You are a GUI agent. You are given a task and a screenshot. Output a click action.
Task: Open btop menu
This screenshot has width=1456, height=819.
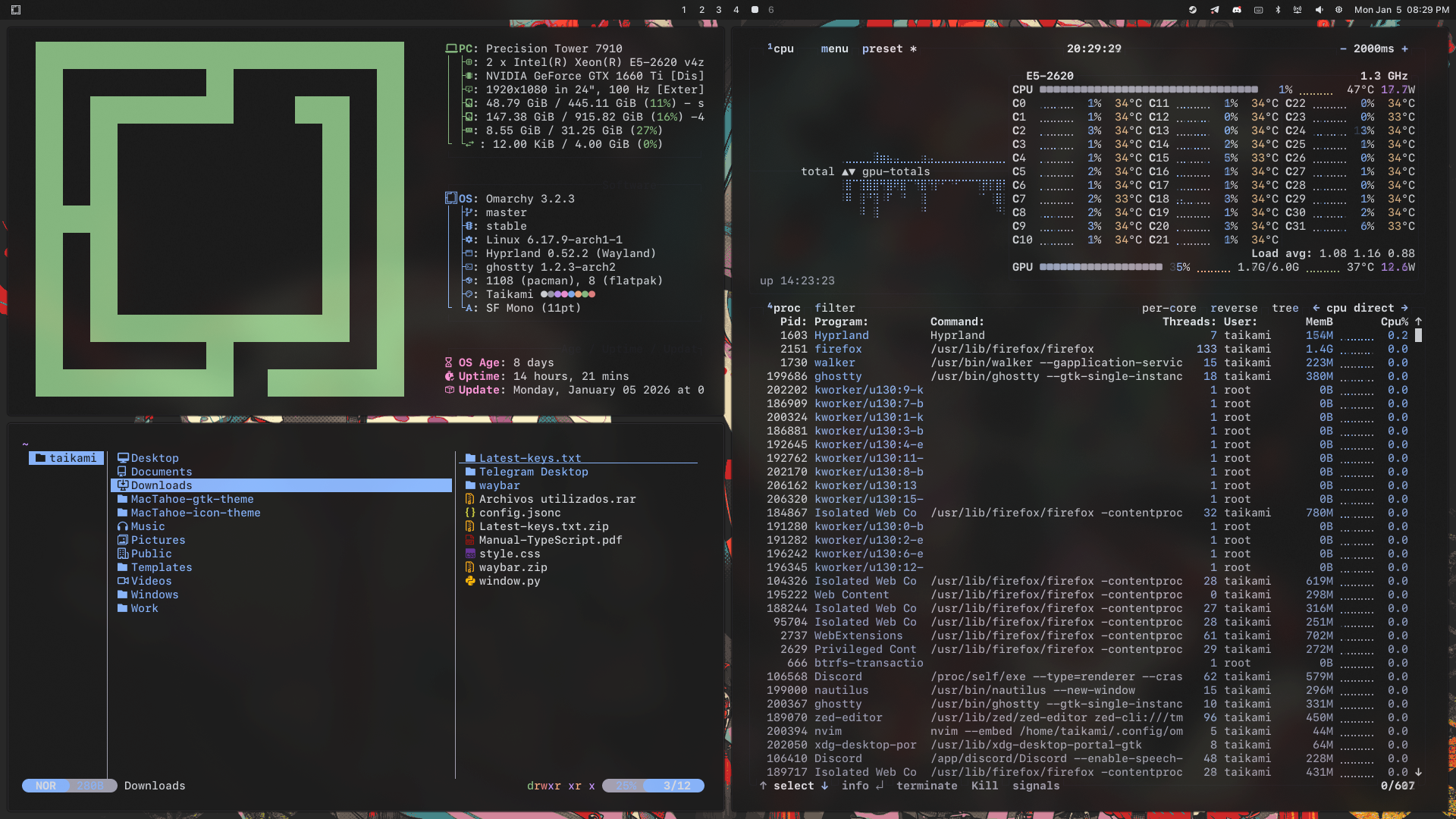834,49
